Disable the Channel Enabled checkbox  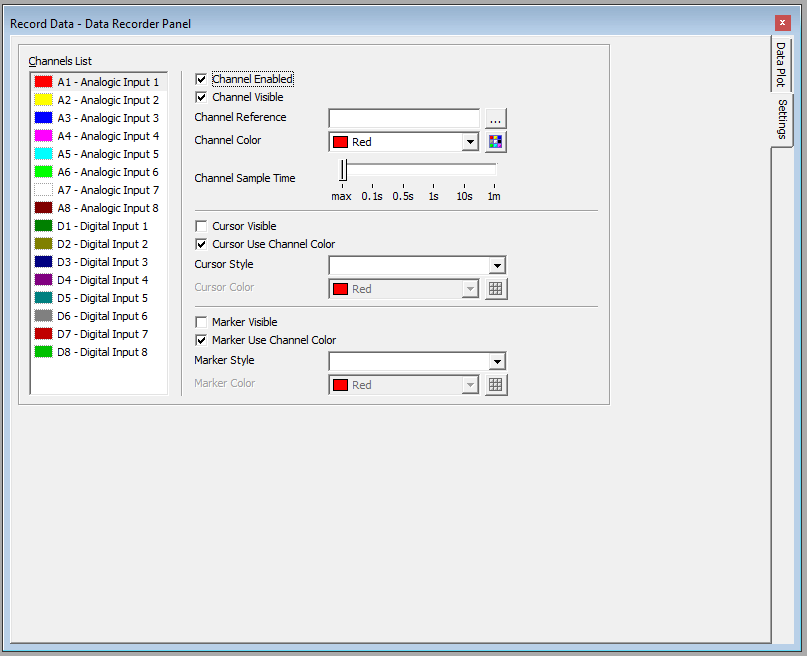coord(201,79)
